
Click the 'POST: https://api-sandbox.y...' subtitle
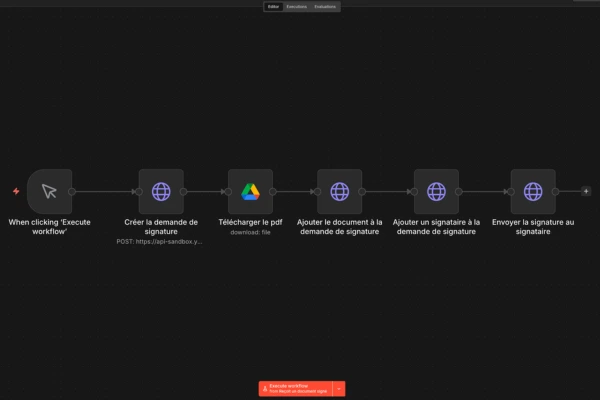pyautogui.click(x=159, y=242)
